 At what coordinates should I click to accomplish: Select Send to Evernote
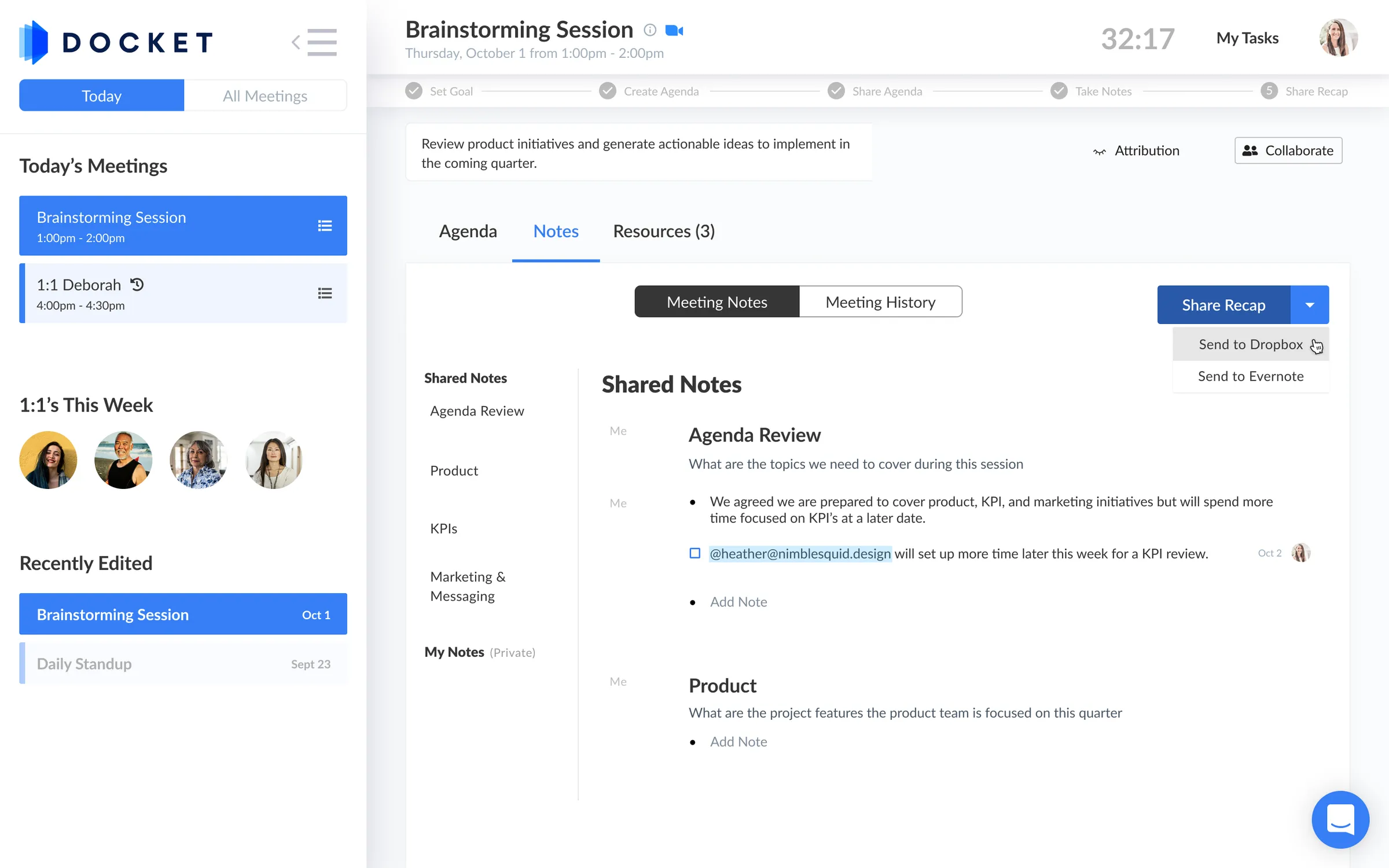point(1250,376)
